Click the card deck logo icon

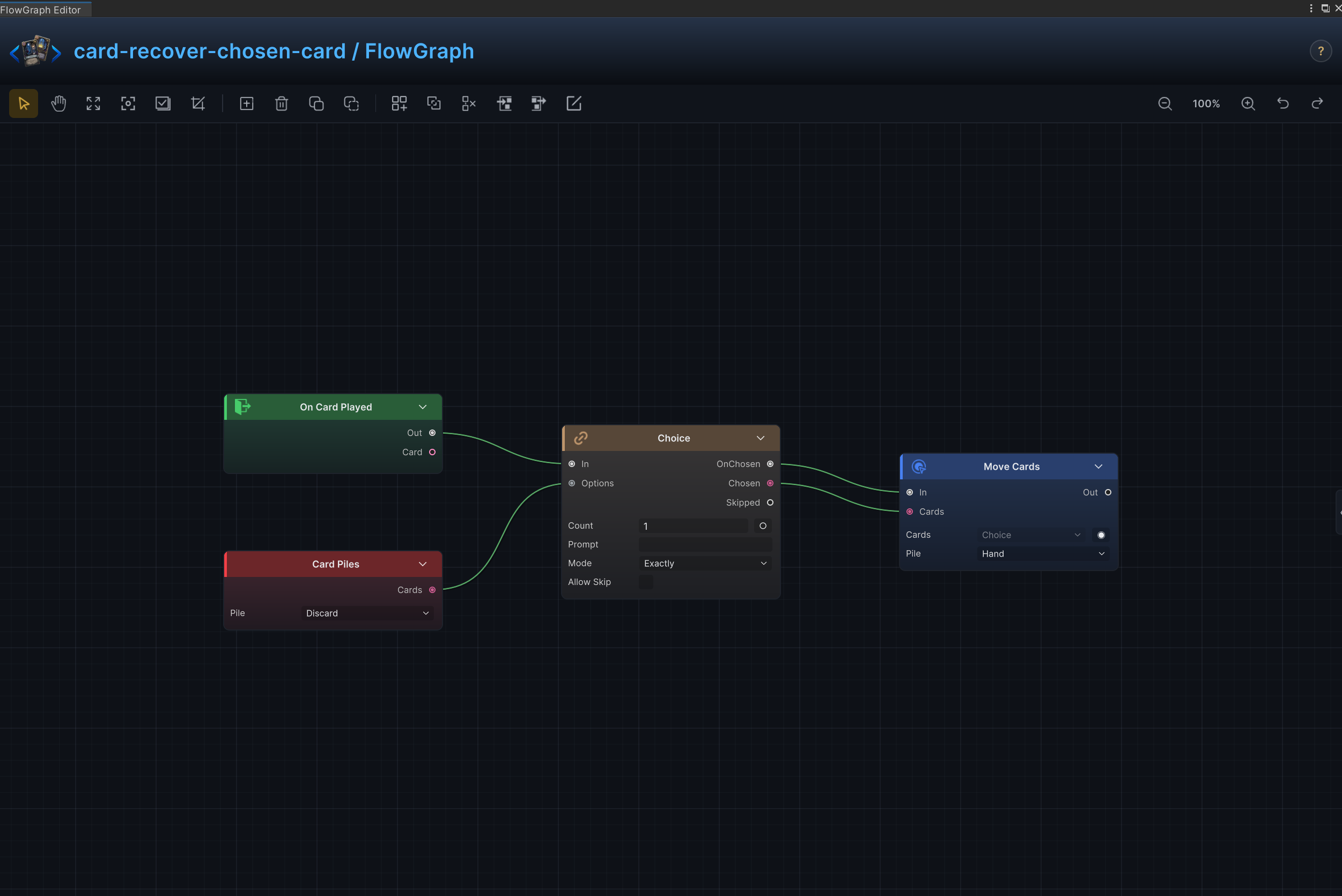(35, 50)
